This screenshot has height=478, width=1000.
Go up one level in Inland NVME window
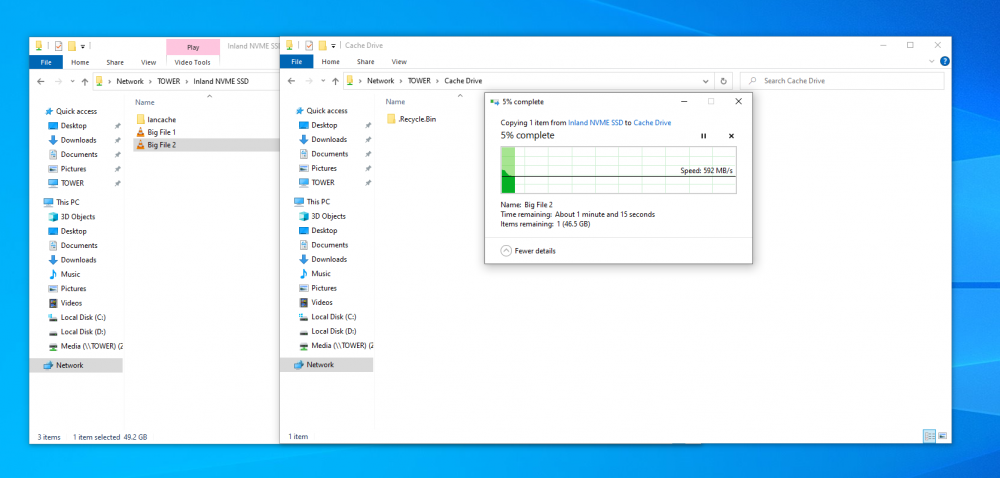[x=84, y=82]
